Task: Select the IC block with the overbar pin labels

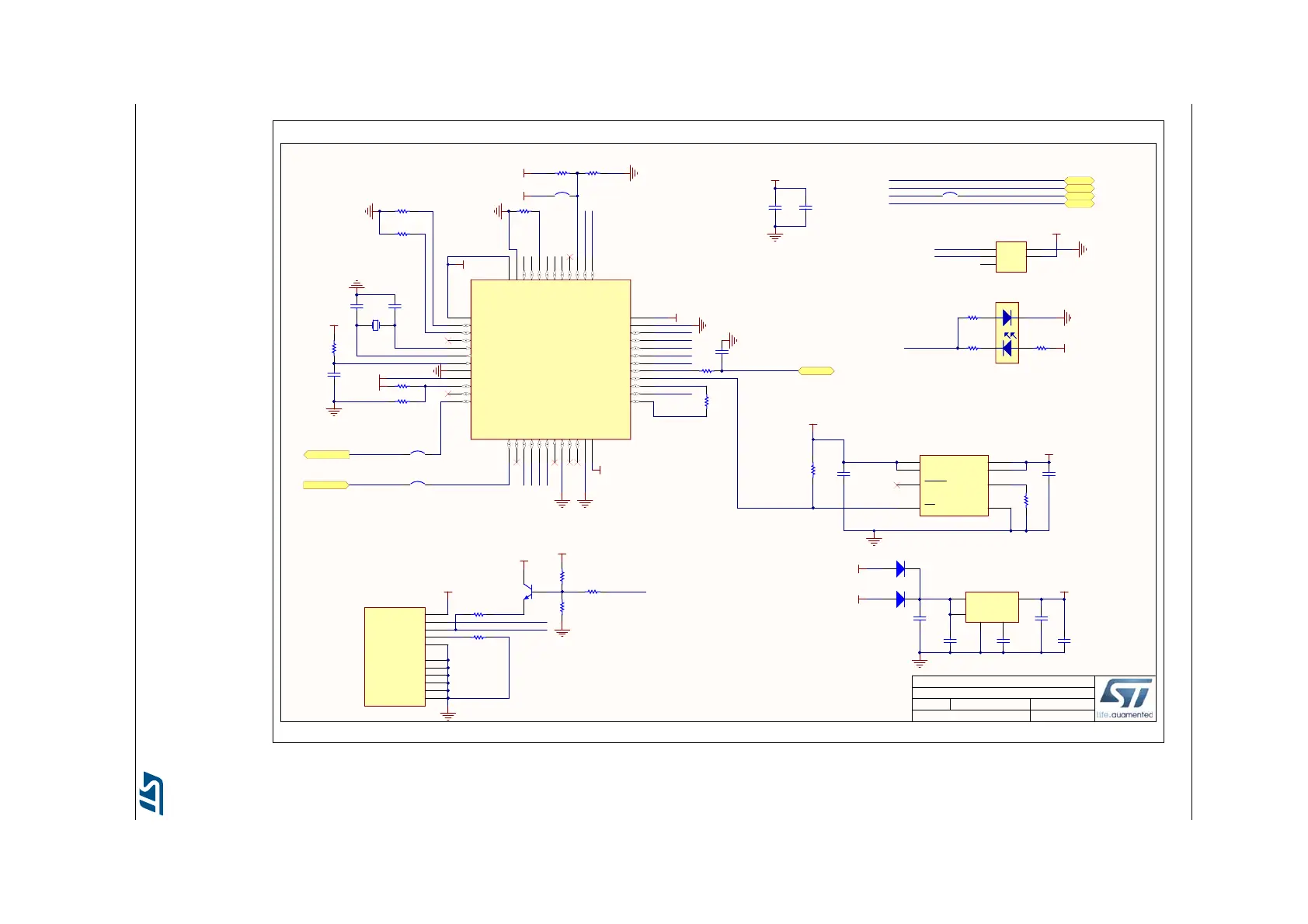Action: tap(954, 485)
